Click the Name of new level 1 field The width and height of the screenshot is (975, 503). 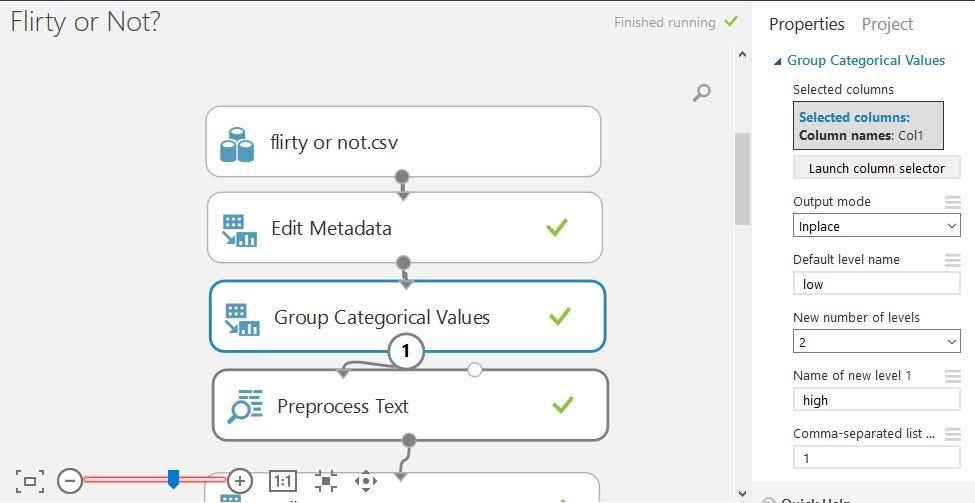coord(876,400)
